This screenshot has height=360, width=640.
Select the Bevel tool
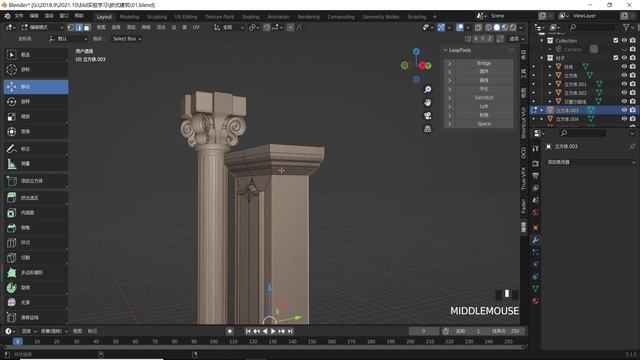click(35, 228)
